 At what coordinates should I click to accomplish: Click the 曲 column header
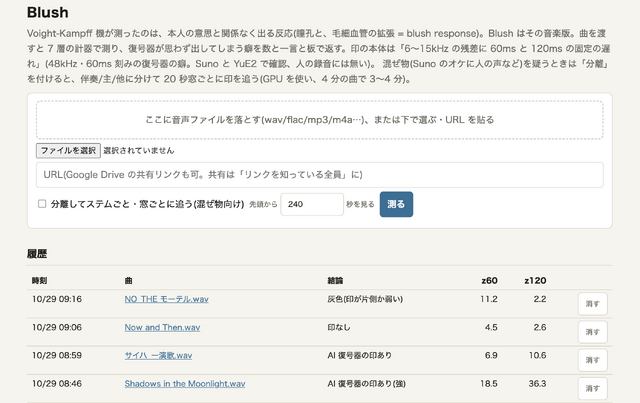(x=129, y=281)
